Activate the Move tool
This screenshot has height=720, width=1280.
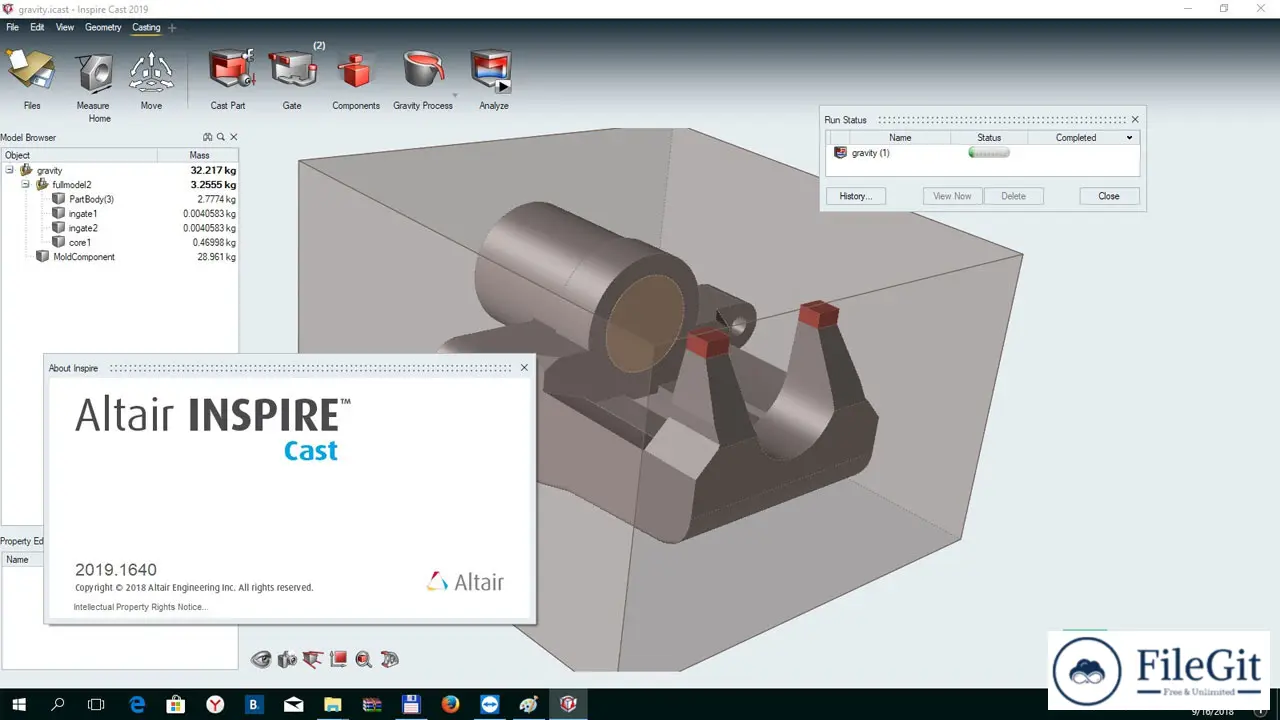pos(151,73)
